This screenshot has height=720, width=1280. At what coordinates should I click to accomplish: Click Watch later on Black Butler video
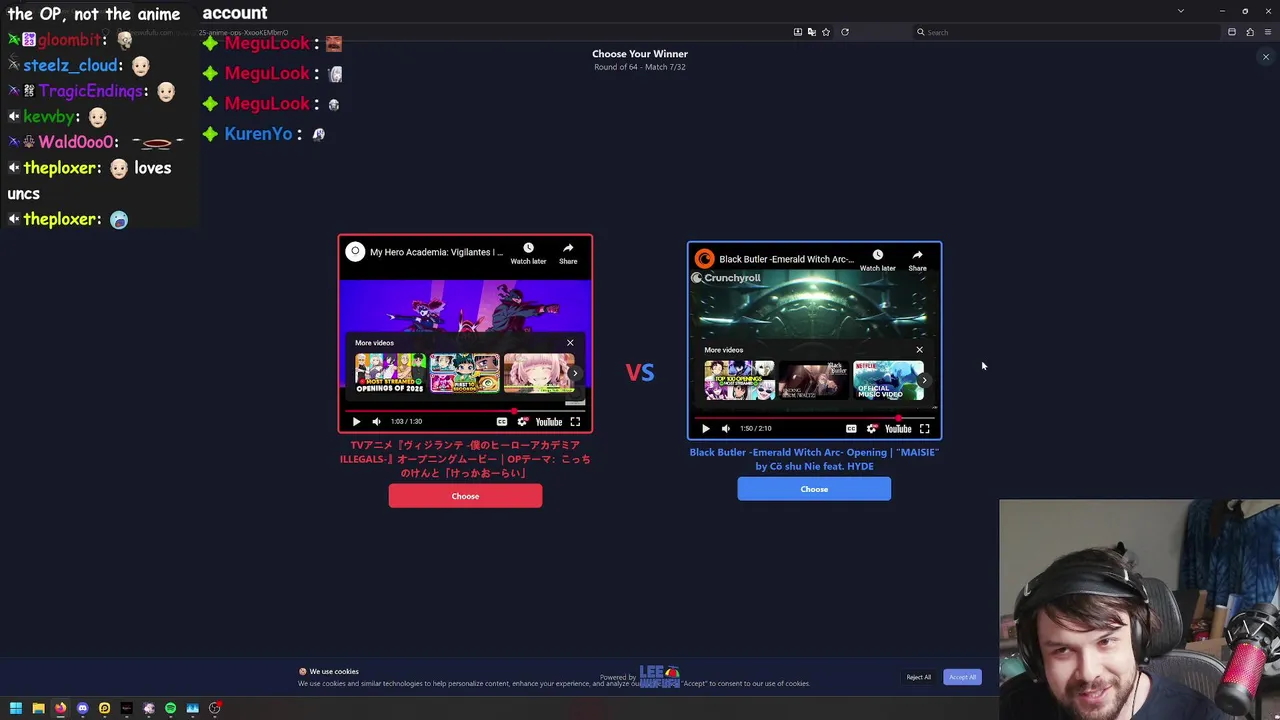click(x=877, y=259)
